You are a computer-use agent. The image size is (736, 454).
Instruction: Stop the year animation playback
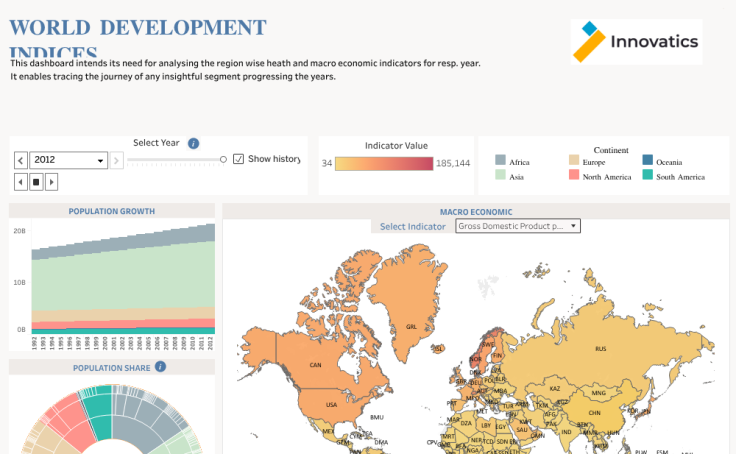click(36, 181)
